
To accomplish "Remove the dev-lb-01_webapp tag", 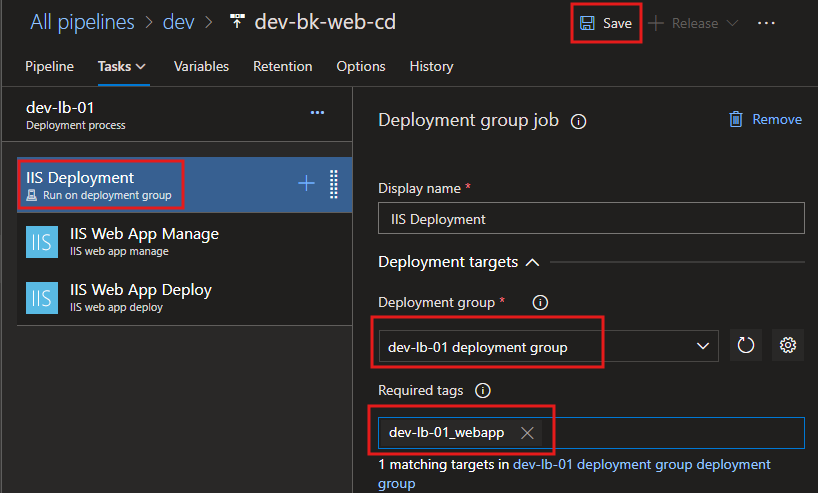I will pos(527,433).
